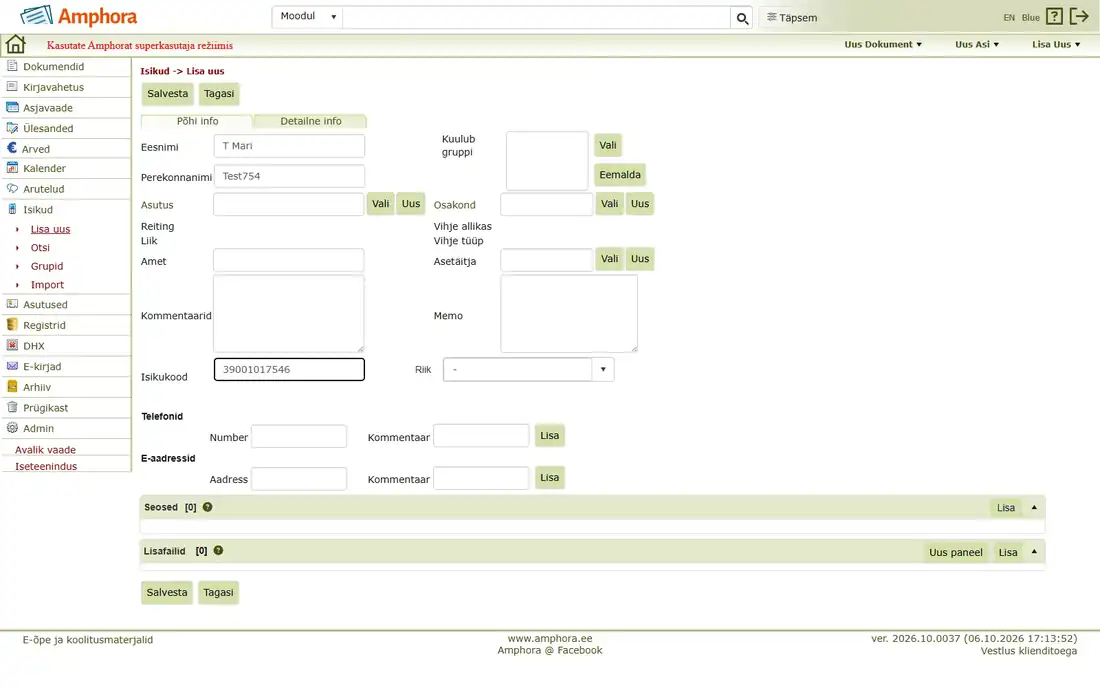Screen dimensions: 1100x688
Task: Open Kalender in the sidebar
Action: [x=44, y=168]
